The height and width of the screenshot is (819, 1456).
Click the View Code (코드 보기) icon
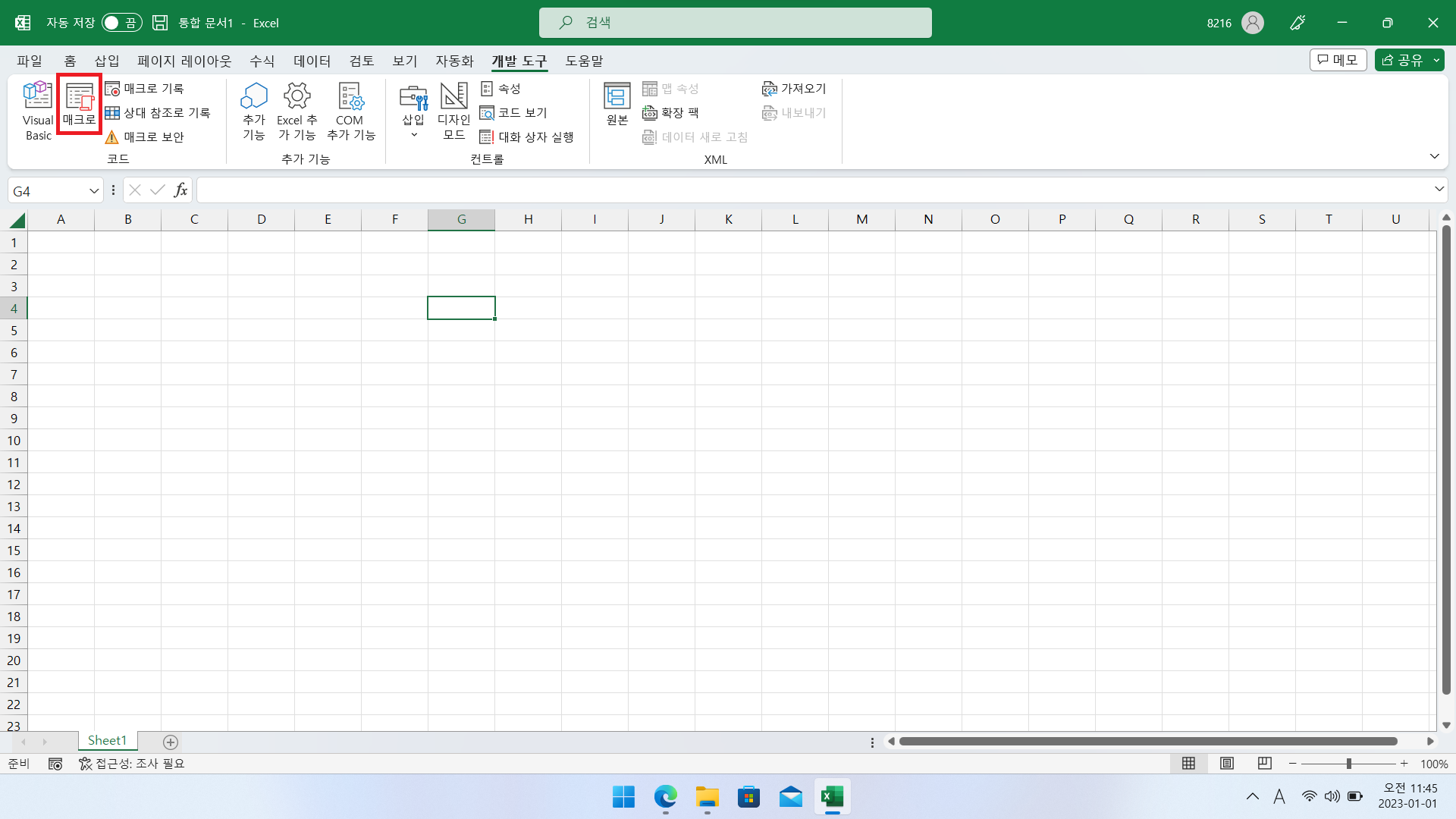click(514, 113)
